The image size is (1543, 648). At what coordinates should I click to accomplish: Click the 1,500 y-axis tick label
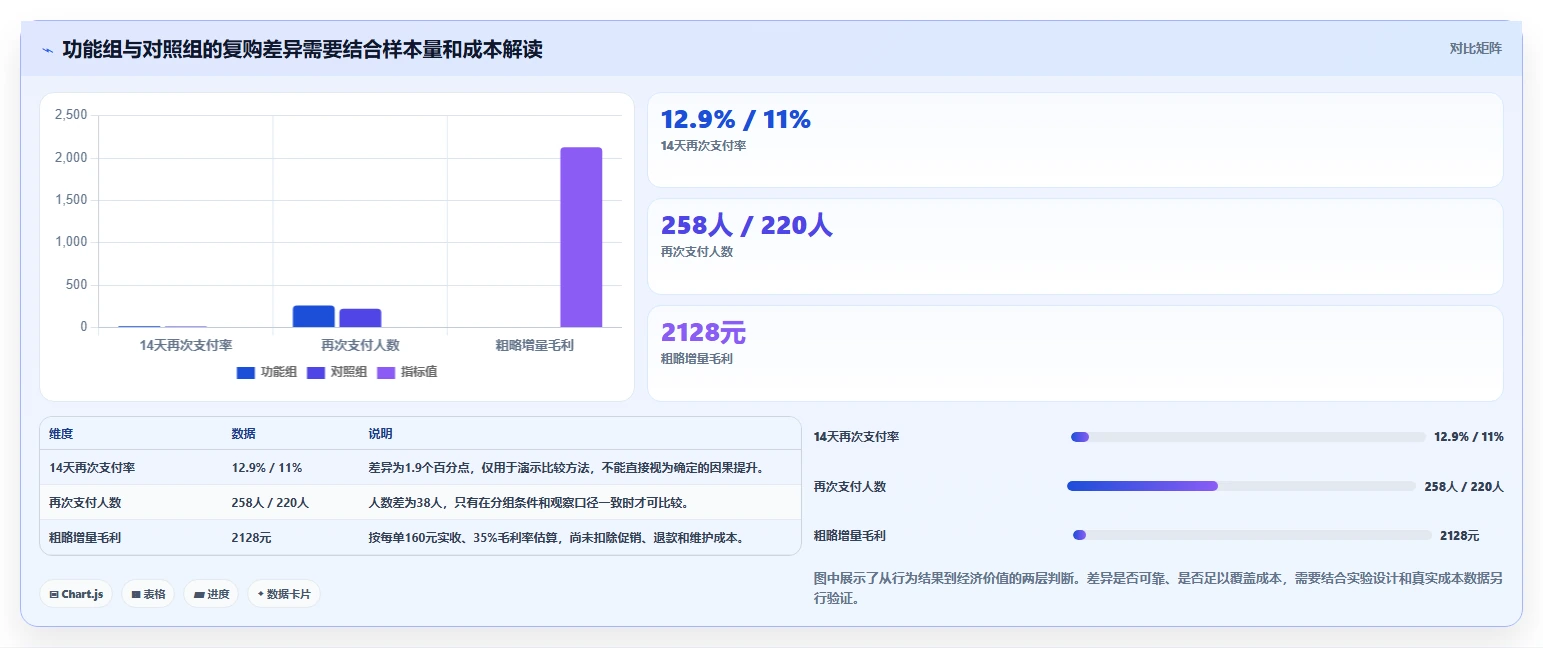point(71,200)
